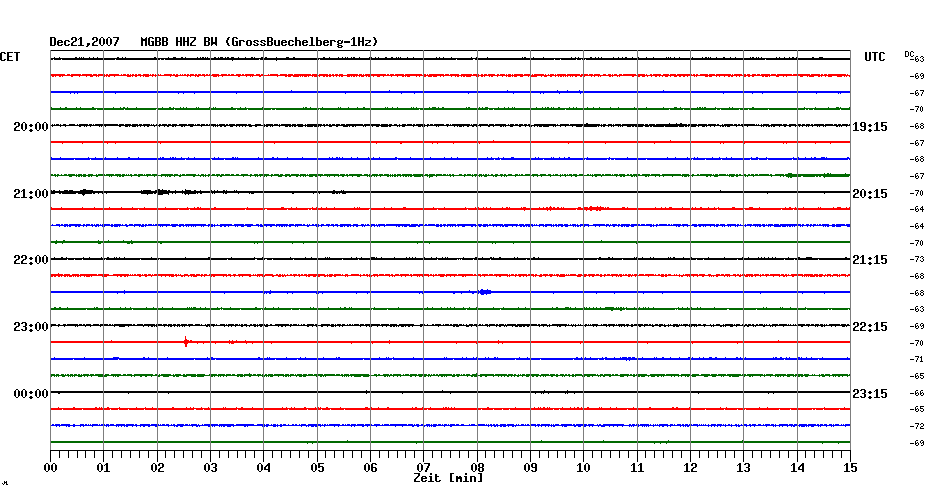Click minute label 10 on time axis
The width and height of the screenshot is (930, 494).
(x=584, y=468)
